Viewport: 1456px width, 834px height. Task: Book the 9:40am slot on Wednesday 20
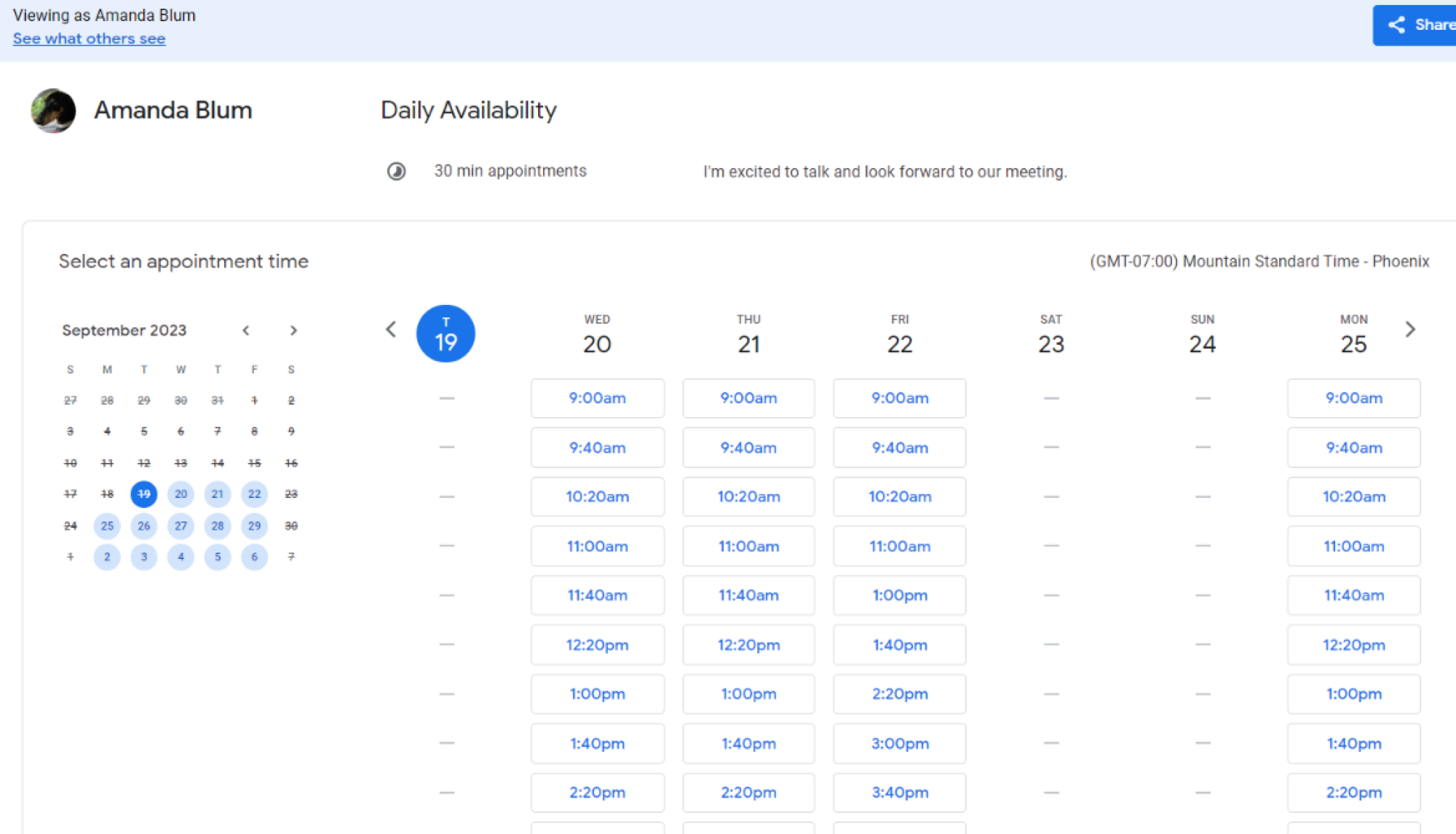click(x=597, y=448)
